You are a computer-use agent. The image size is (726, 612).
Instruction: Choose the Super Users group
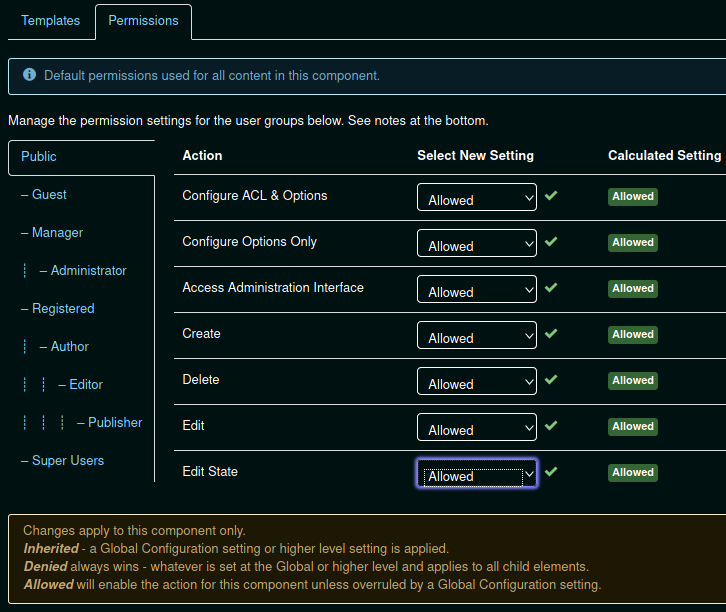point(67,461)
